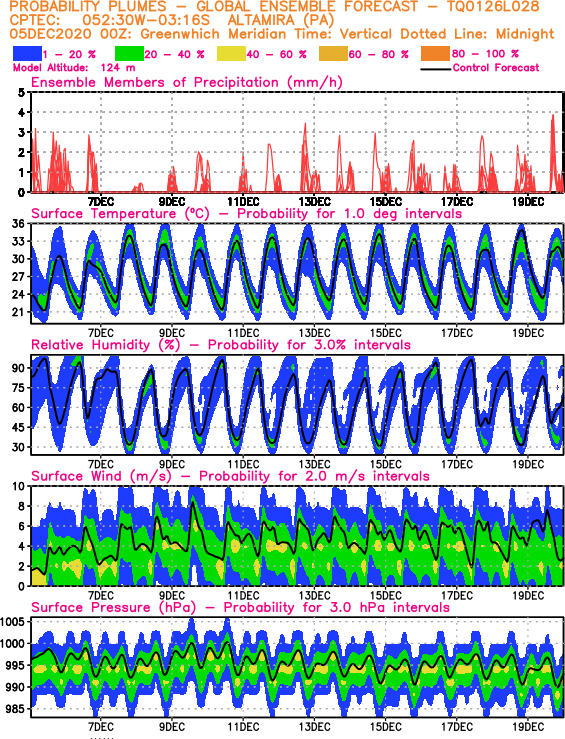Click the Ensemble Members of Precipitation title
Viewport: 565px width, 739px height.
187,83
